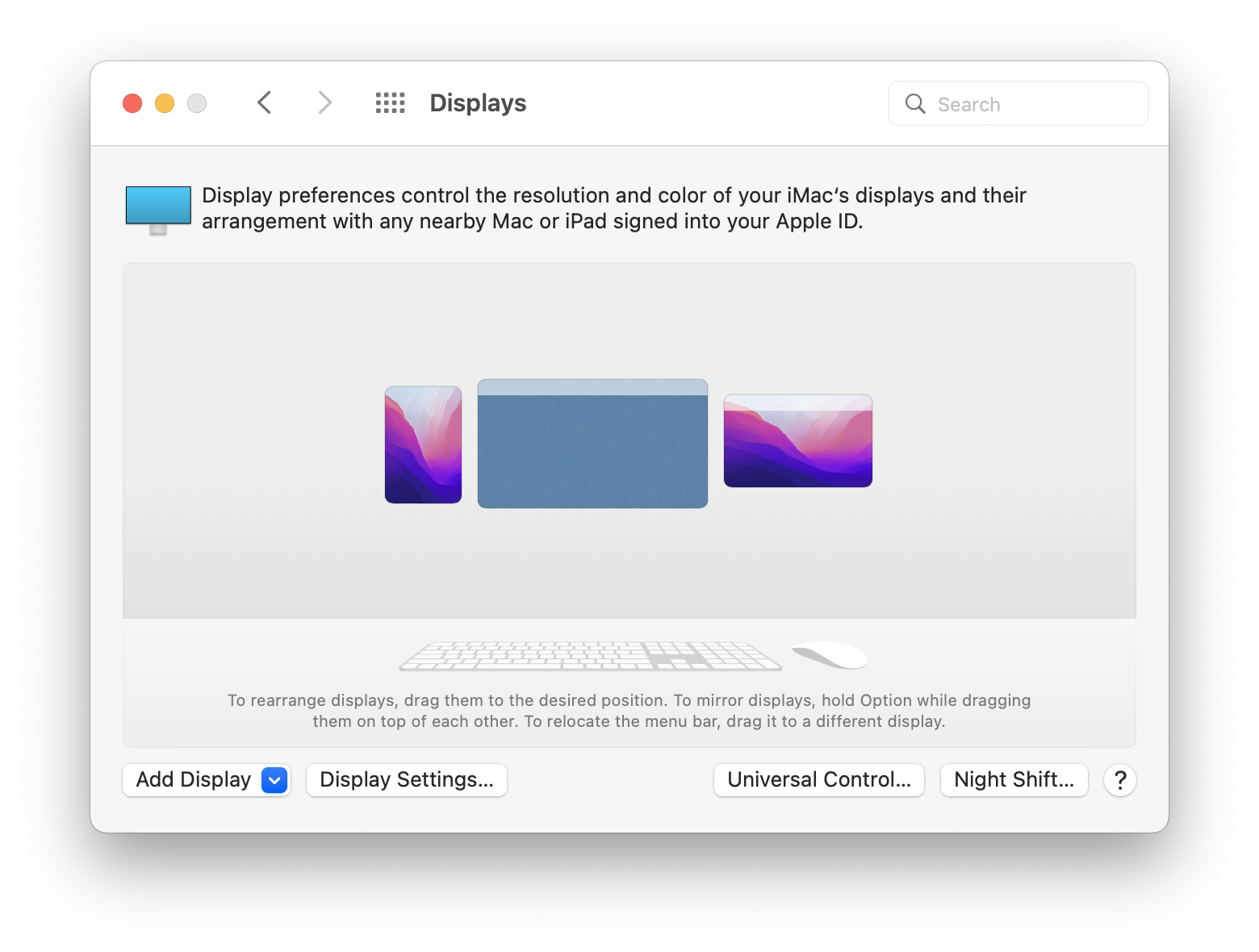Click the Magic Mouse illustration
The height and width of the screenshot is (952, 1259).
830,655
